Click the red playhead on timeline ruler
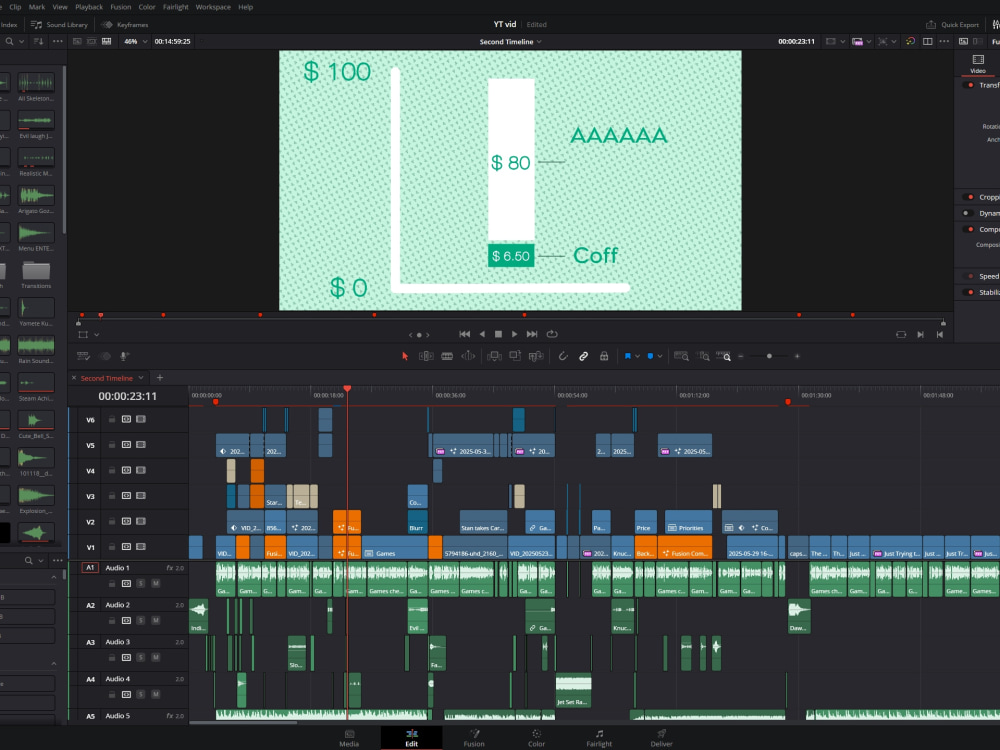Viewport: 1000px width, 750px height. tap(347, 388)
